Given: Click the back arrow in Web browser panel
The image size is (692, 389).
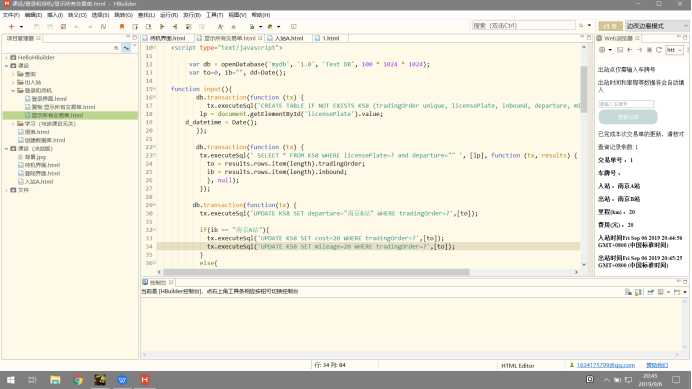Looking at the screenshot, I should 630,50.
